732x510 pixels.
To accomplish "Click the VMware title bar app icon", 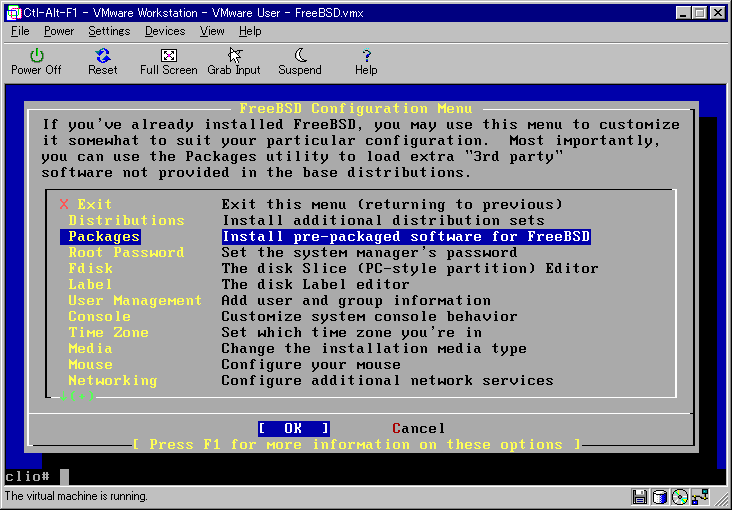I will pyautogui.click(x=14, y=13).
